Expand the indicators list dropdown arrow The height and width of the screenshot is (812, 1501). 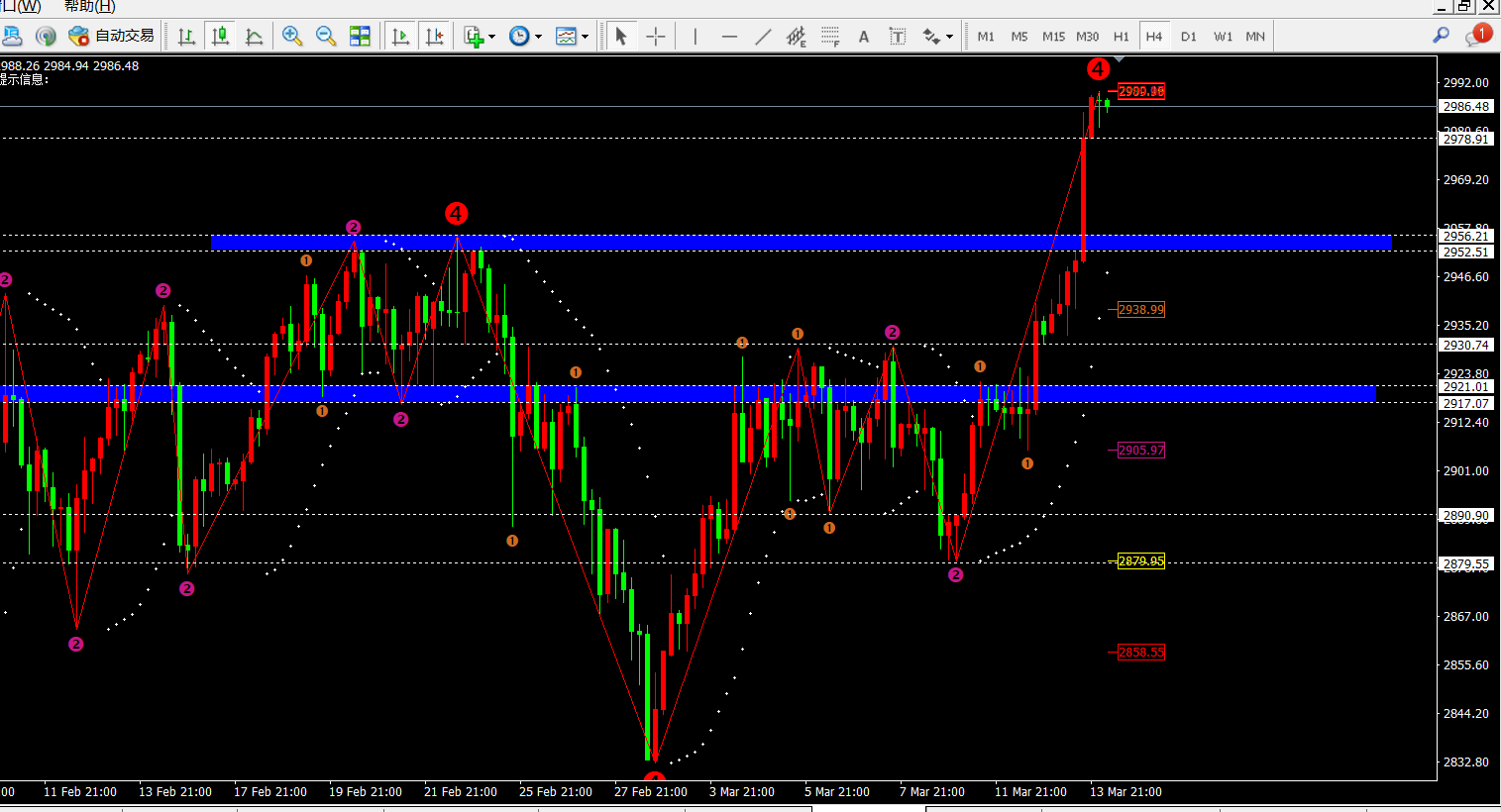click(x=492, y=37)
